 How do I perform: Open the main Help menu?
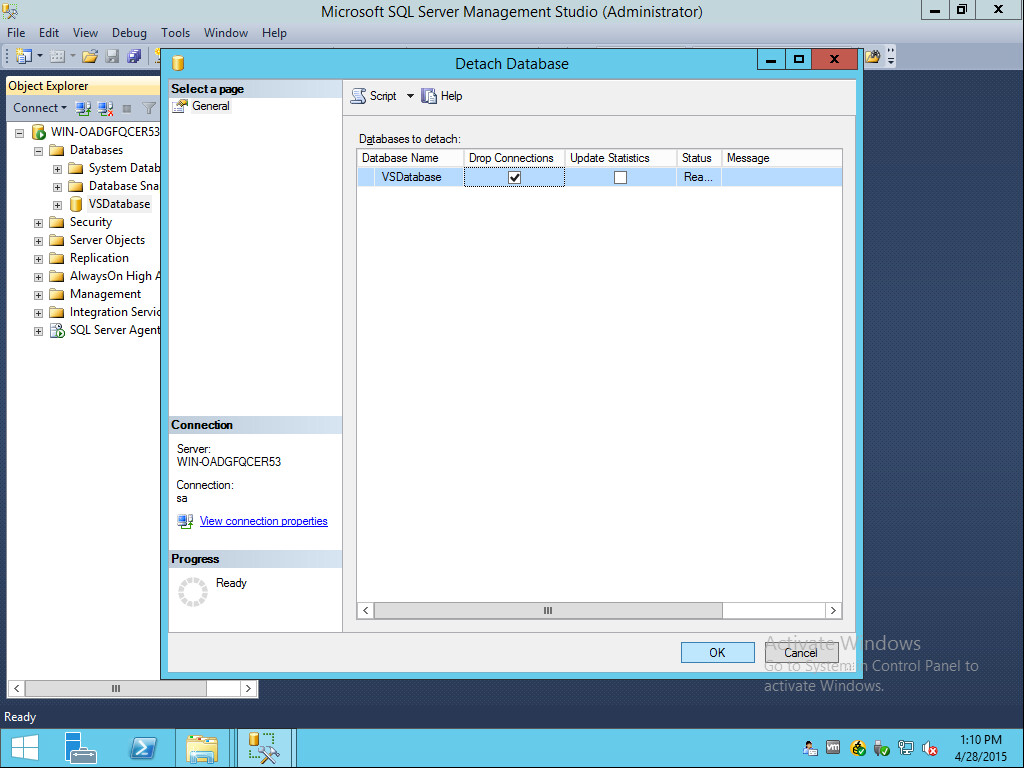274,33
